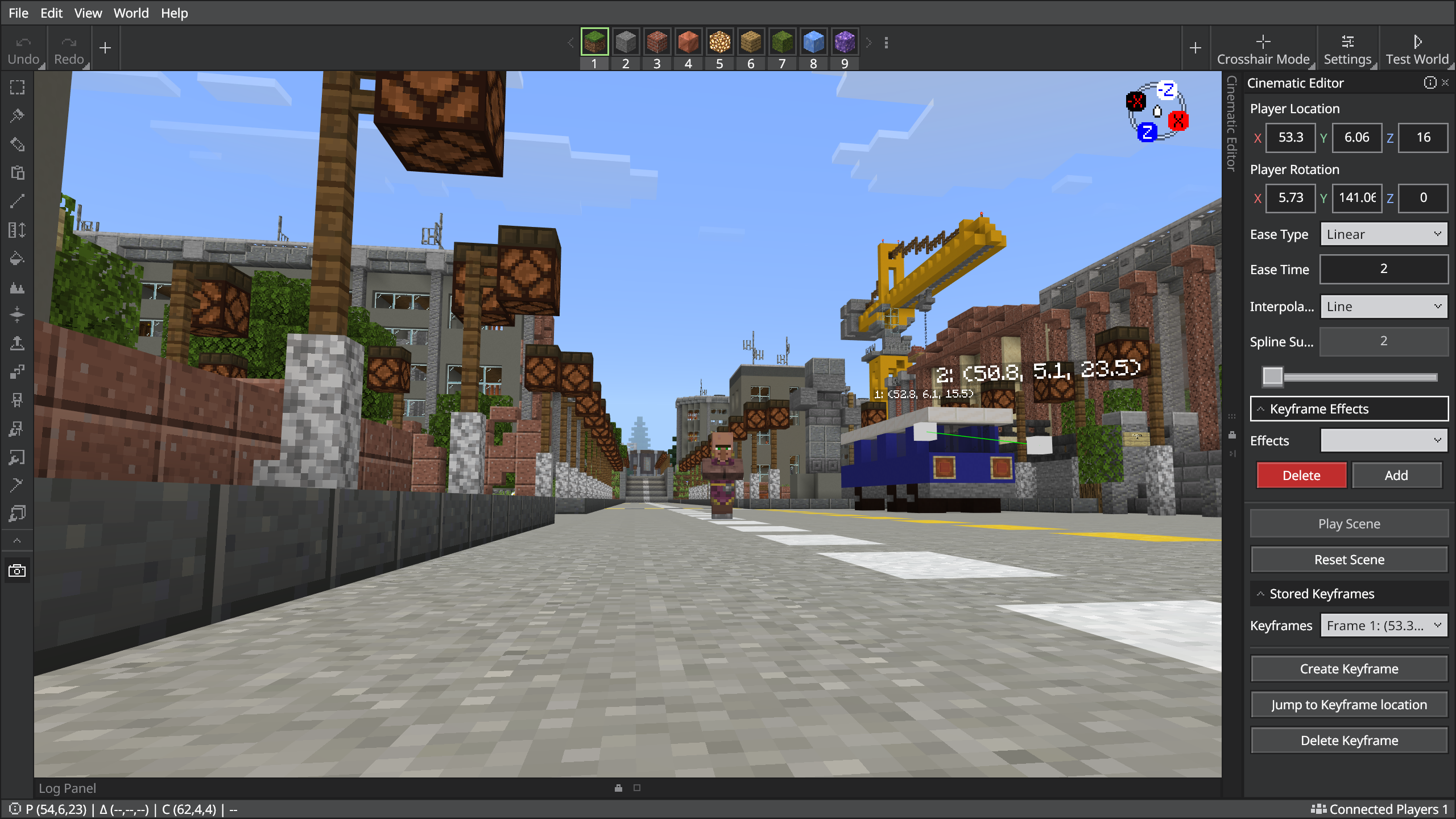The width and height of the screenshot is (1456, 819).
Task: Click the Add effect button
Action: pyautogui.click(x=1396, y=475)
